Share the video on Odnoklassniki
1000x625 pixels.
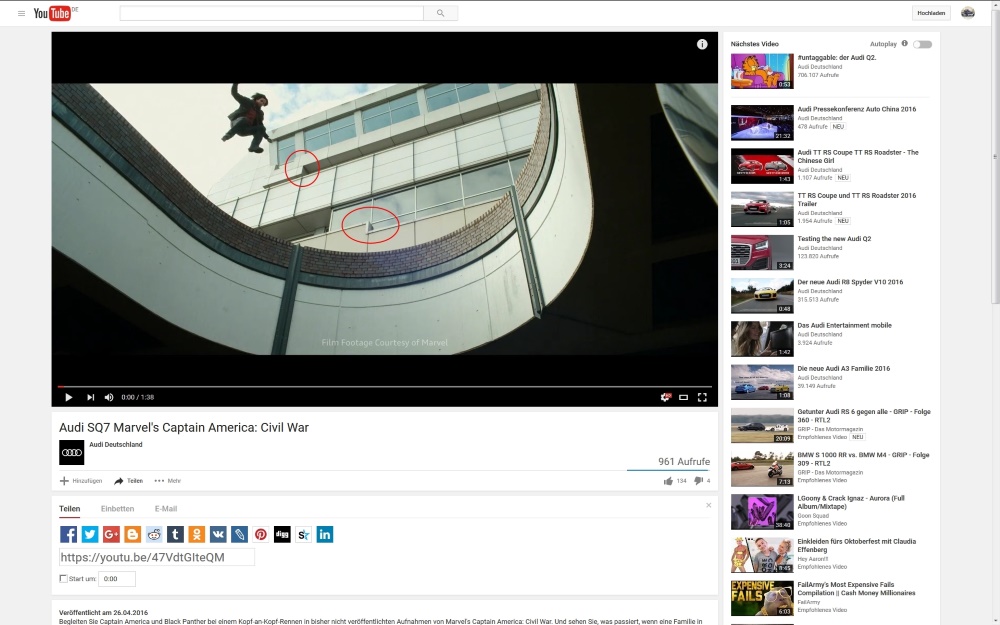[x=196, y=534]
